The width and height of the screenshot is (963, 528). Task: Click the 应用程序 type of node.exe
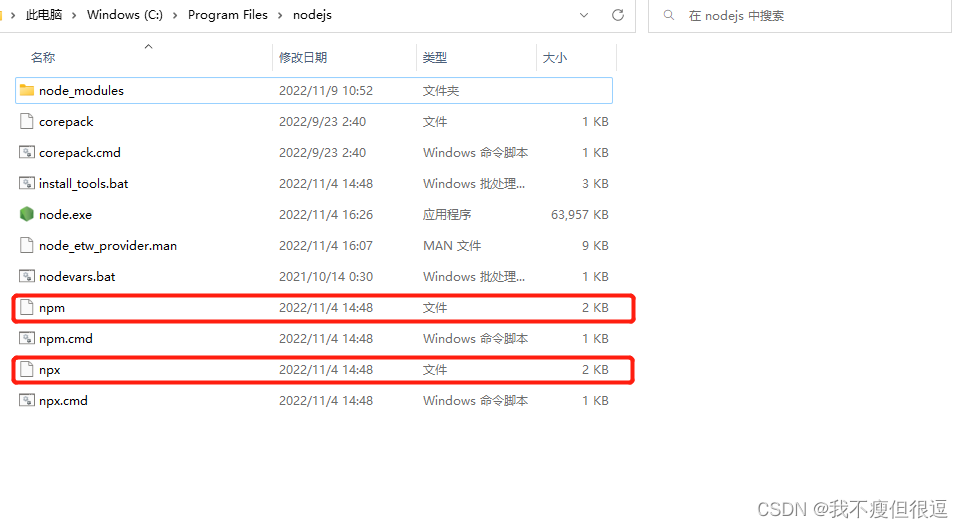447,214
